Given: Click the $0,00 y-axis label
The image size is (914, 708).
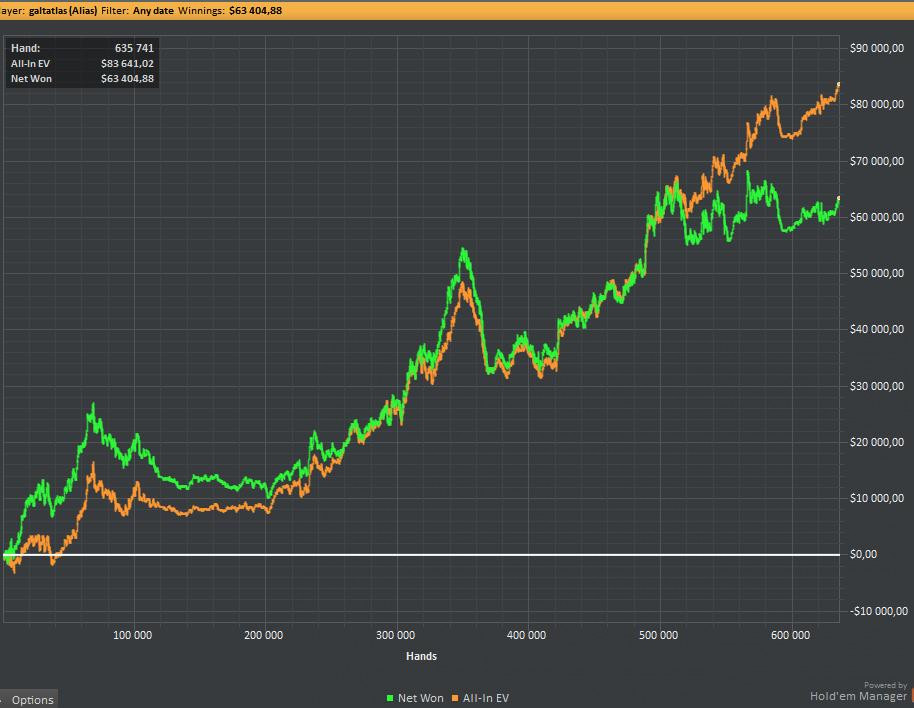Looking at the screenshot, I should click(x=863, y=554).
